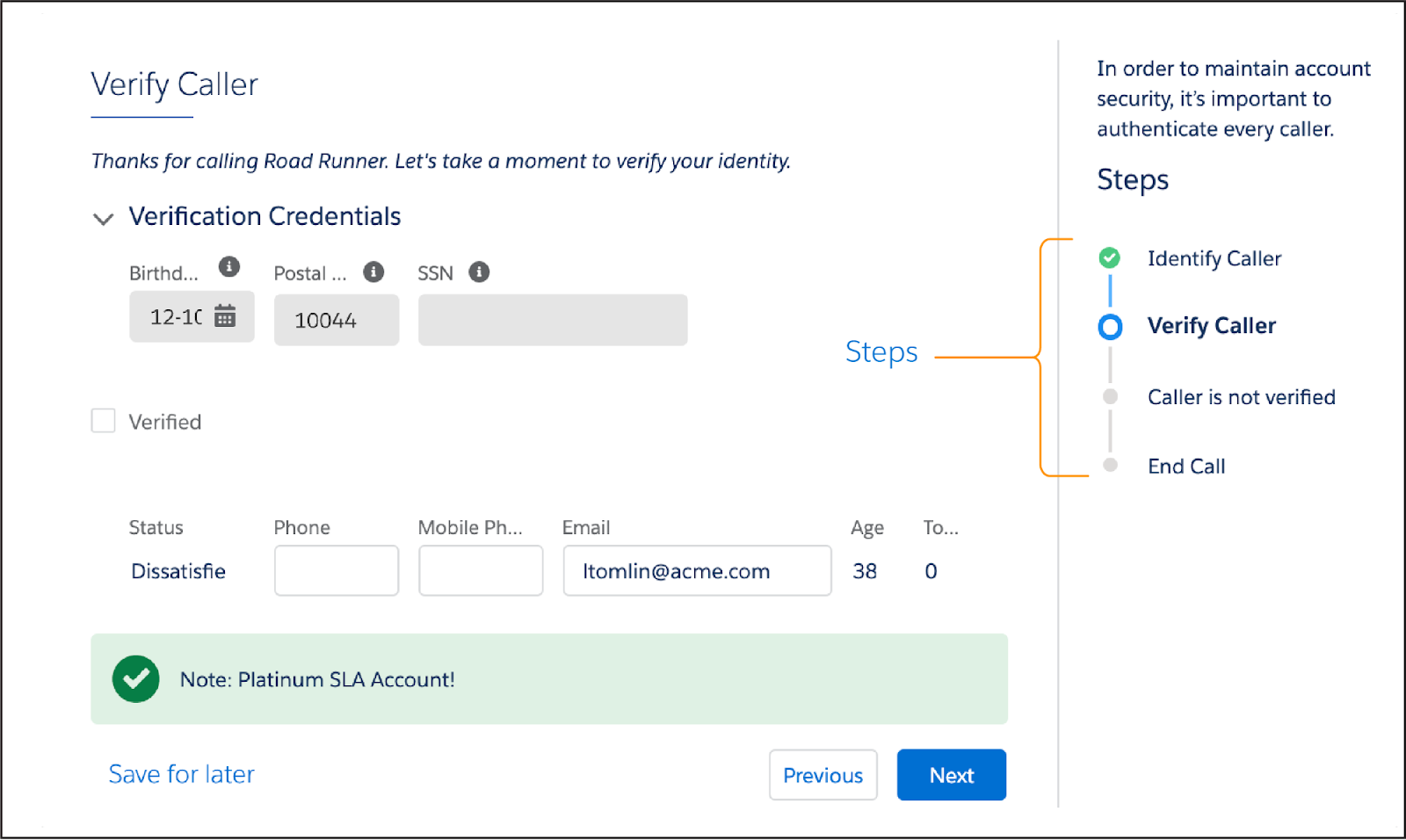This screenshot has height=840, width=1406.
Task: Click the Previous button
Action: pos(823,774)
